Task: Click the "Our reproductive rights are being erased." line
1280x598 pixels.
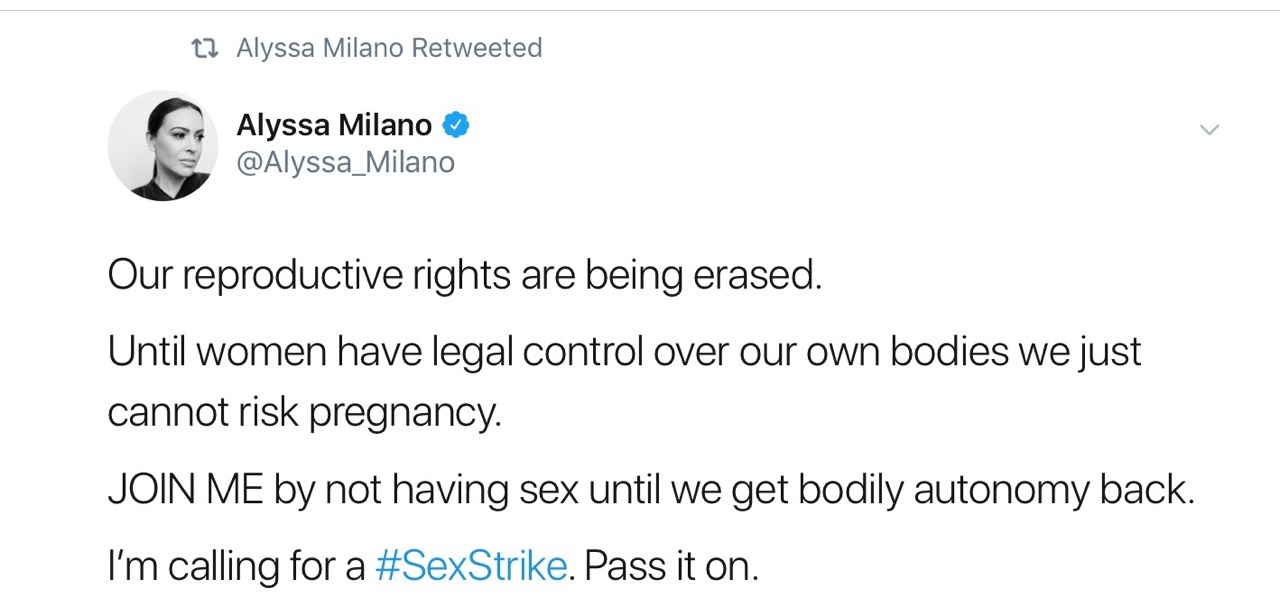Action: pos(464,274)
